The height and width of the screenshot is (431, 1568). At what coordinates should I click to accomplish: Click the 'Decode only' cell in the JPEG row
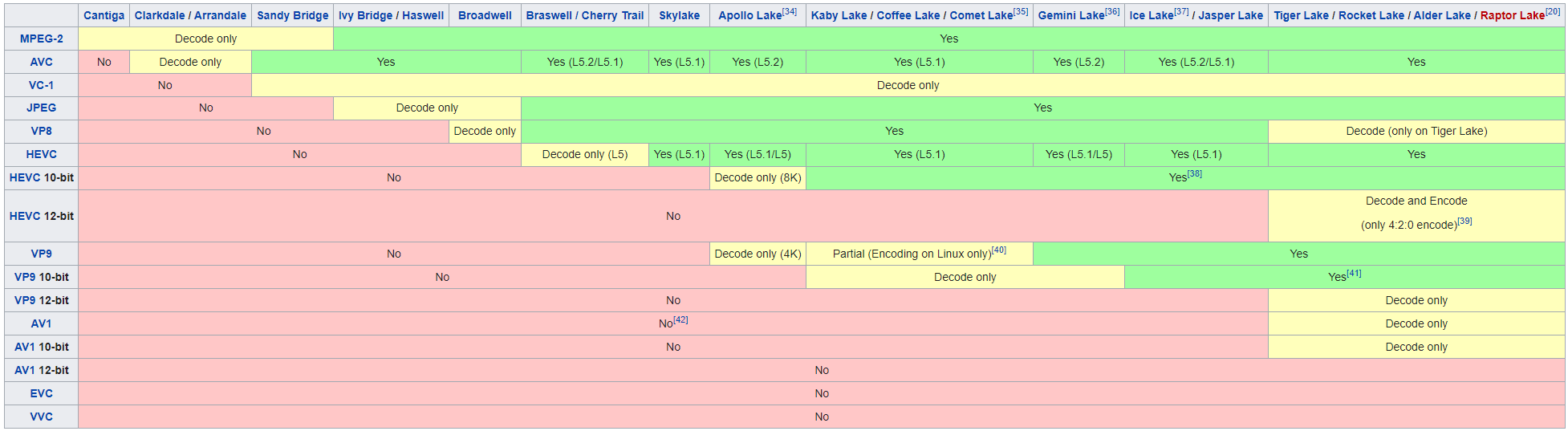pos(427,108)
